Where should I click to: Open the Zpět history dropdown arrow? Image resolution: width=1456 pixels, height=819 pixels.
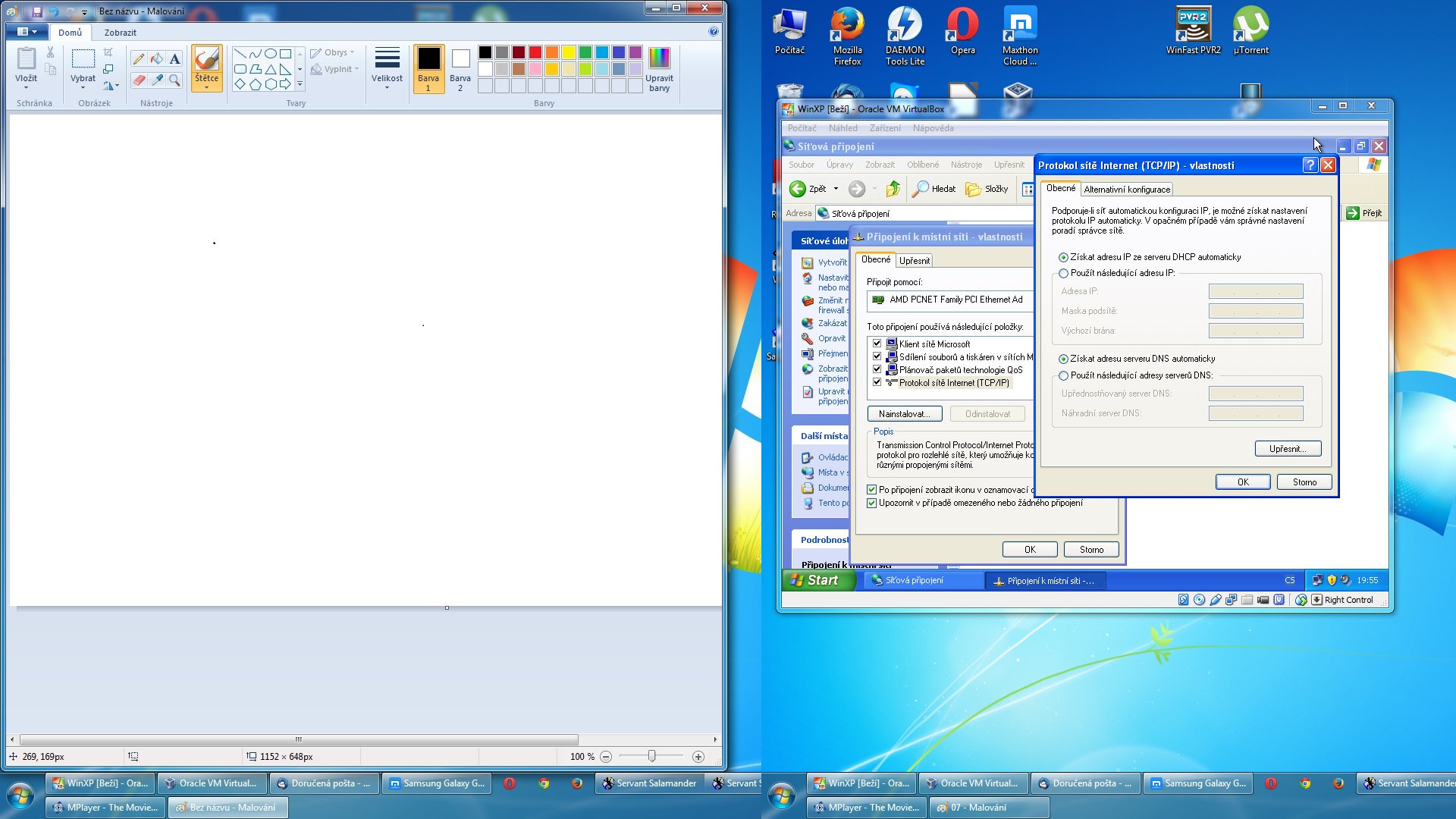click(836, 189)
